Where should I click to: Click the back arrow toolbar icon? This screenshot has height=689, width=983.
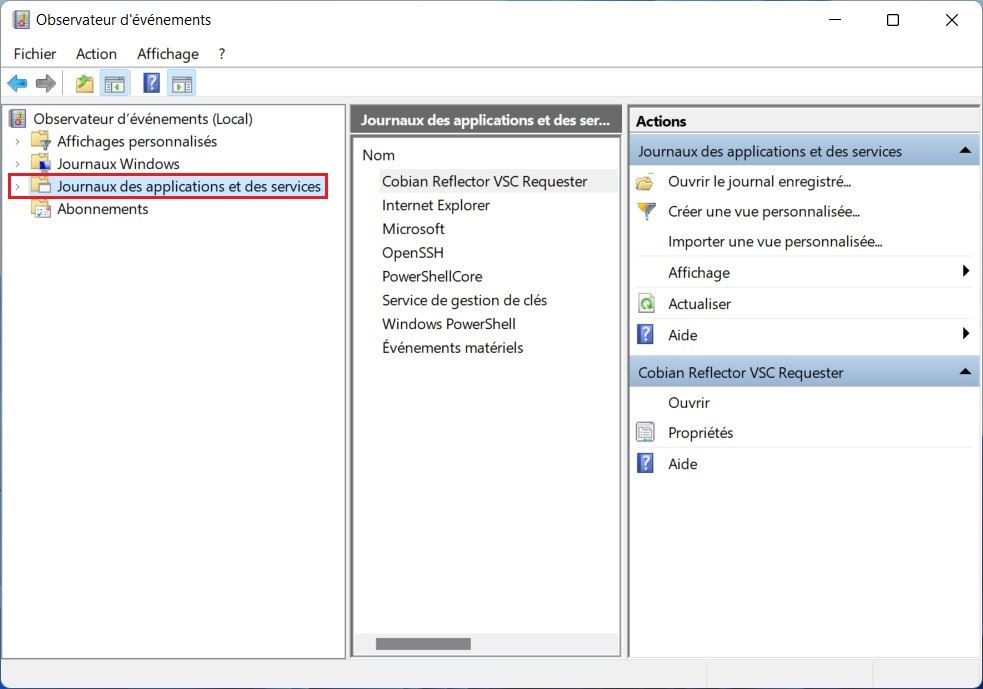pos(17,84)
